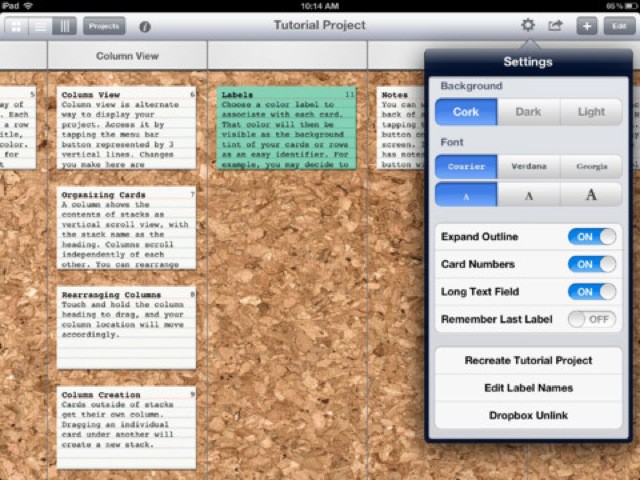The image size is (640, 480).
Task: Switch to the outline list view
Action: point(40,26)
